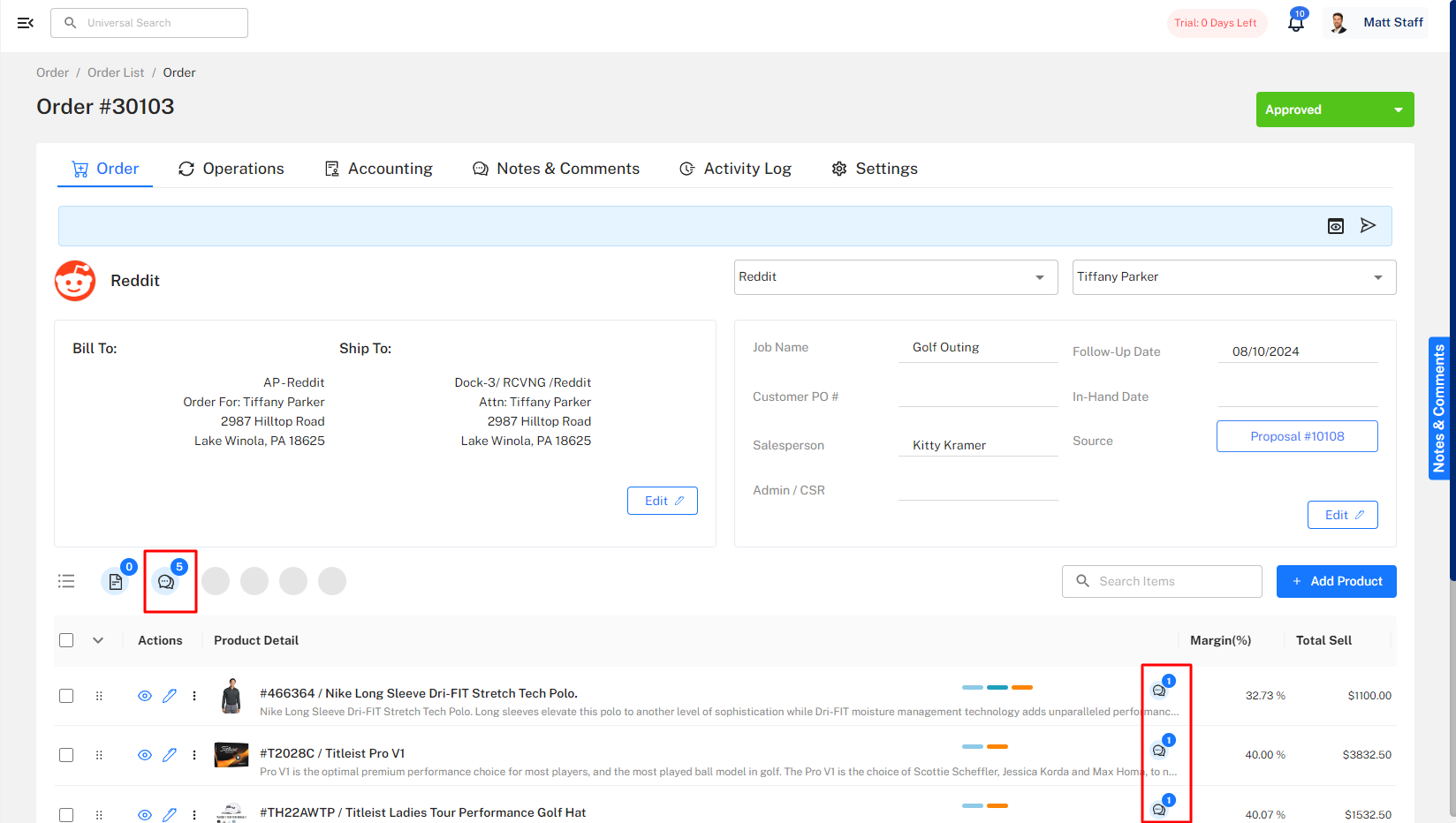1456x823 pixels.
Task: Click the first gray circle placeholder icon
Action: coord(216,581)
